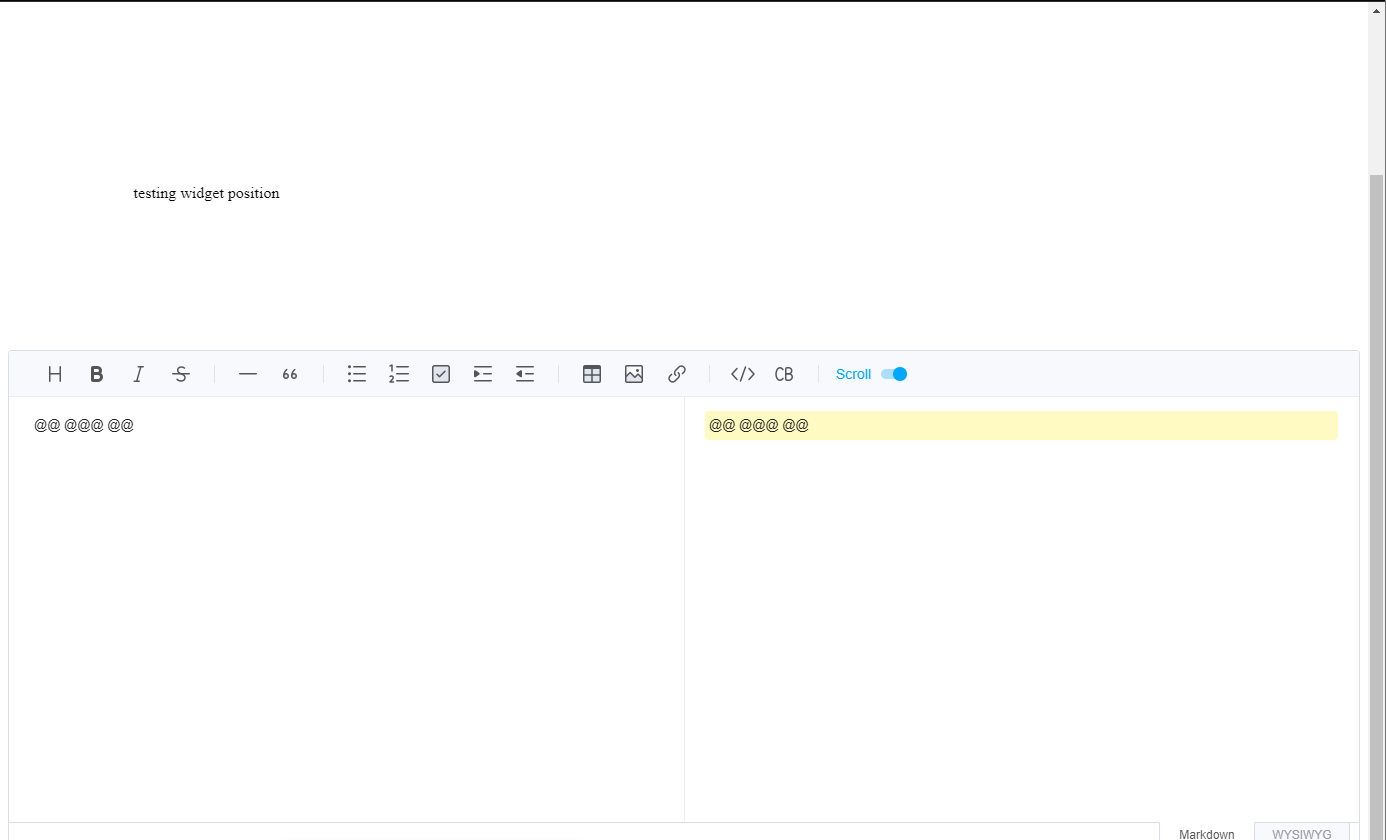
Task: Insert an ordered list
Action: click(399, 373)
